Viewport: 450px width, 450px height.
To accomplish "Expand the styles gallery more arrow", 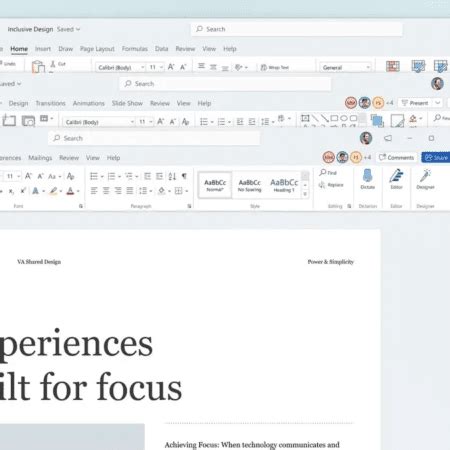I will (305, 194).
